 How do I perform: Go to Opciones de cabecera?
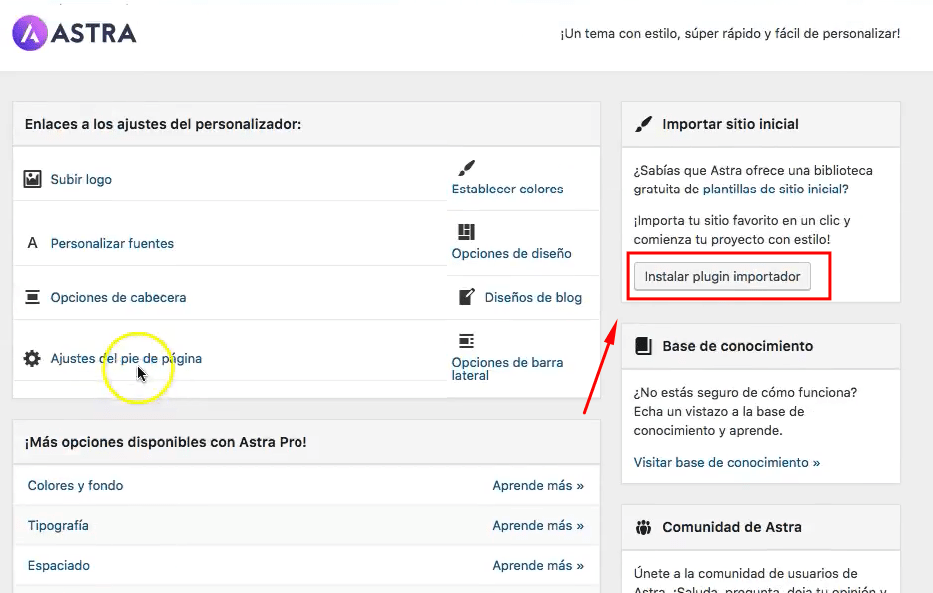[118, 297]
